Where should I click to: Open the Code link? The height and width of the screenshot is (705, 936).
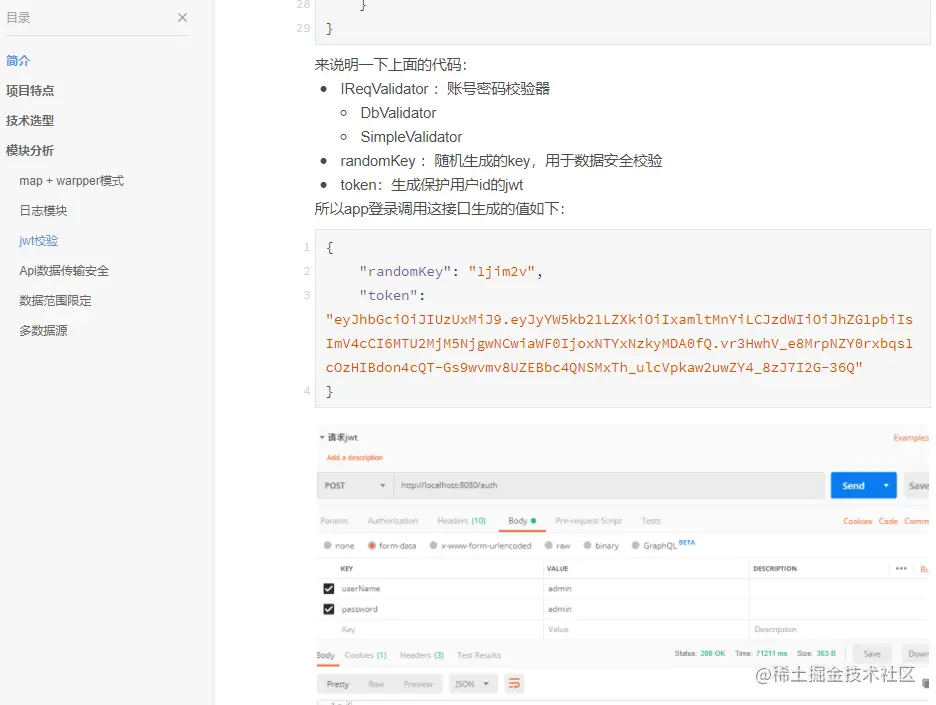pyautogui.click(x=888, y=521)
